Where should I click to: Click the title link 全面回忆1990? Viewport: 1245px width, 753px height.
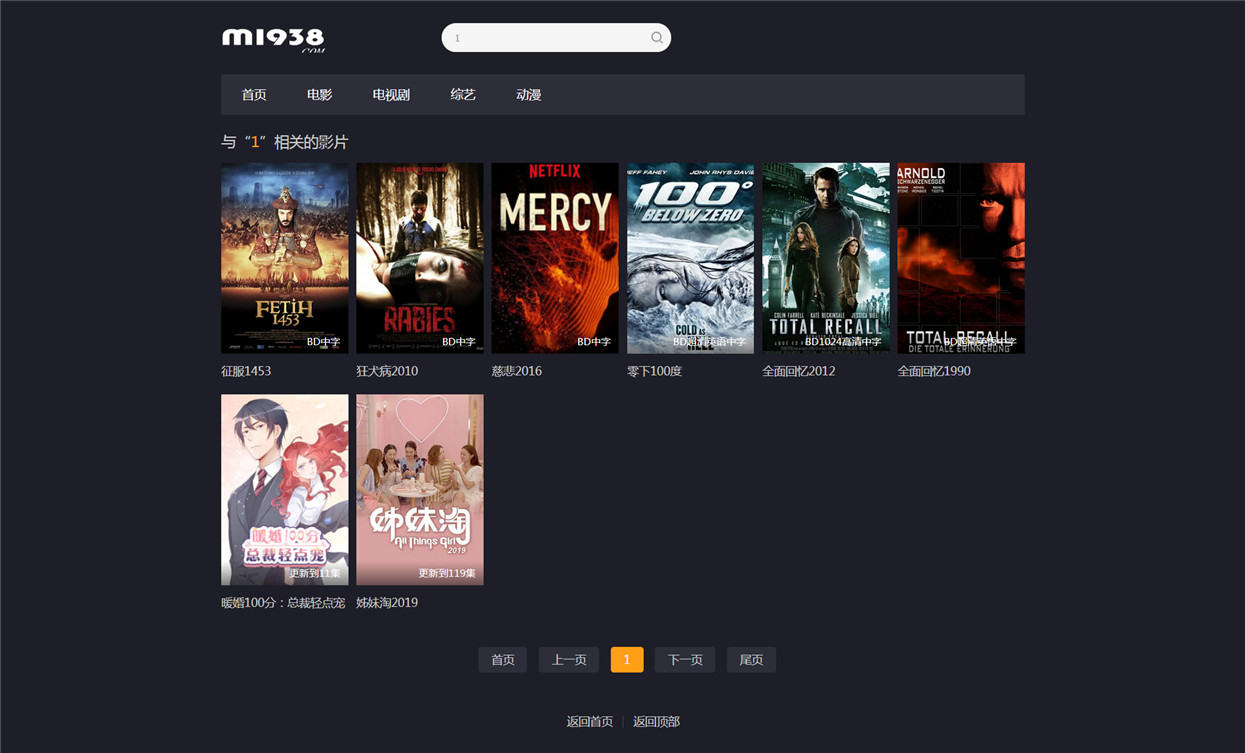(x=934, y=371)
